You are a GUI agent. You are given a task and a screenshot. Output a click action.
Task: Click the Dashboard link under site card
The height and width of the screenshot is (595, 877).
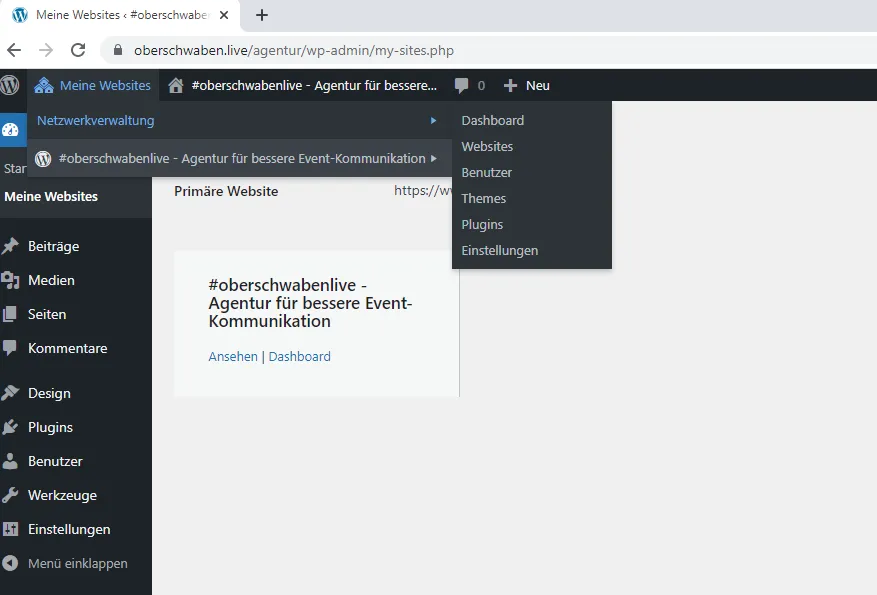point(300,356)
